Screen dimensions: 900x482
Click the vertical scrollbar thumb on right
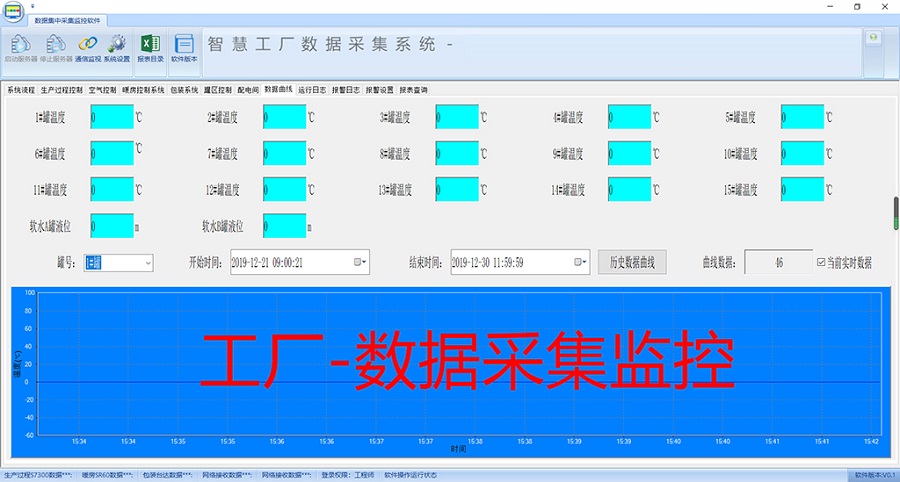pyautogui.click(x=895, y=213)
